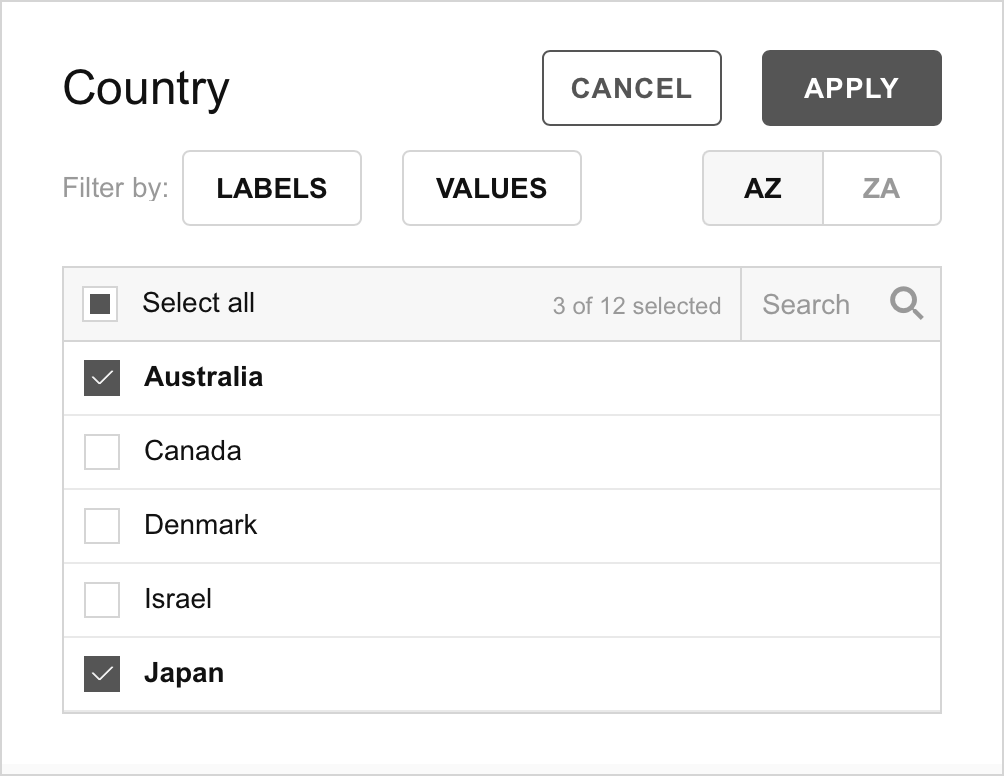Check the Denmark checkbox
Viewport: 1004px width, 776px height.
(102, 526)
